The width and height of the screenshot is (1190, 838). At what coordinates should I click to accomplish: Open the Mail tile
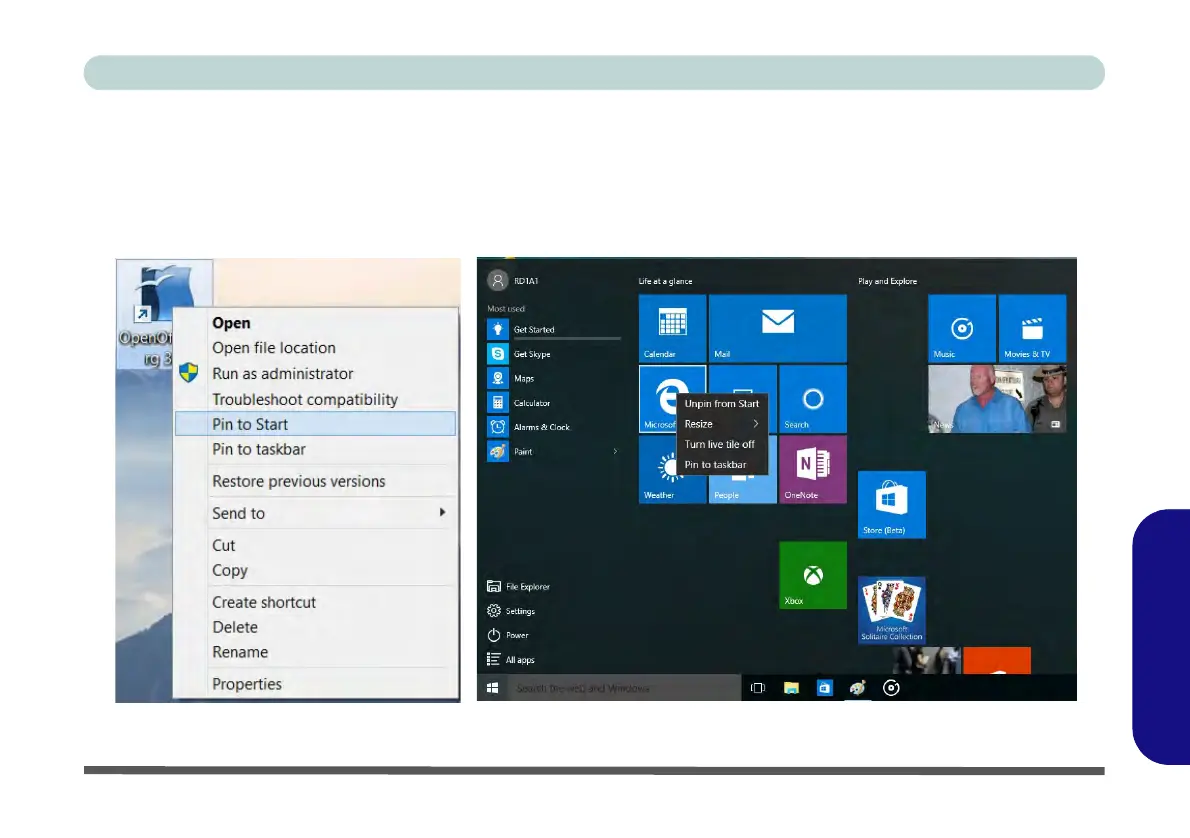777,328
